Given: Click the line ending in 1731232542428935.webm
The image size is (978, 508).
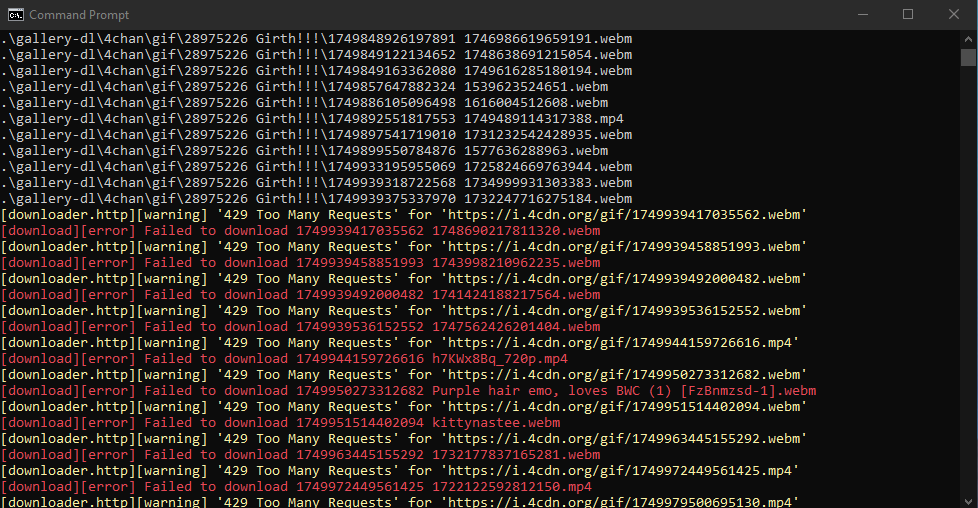Looking at the screenshot, I should [316, 135].
